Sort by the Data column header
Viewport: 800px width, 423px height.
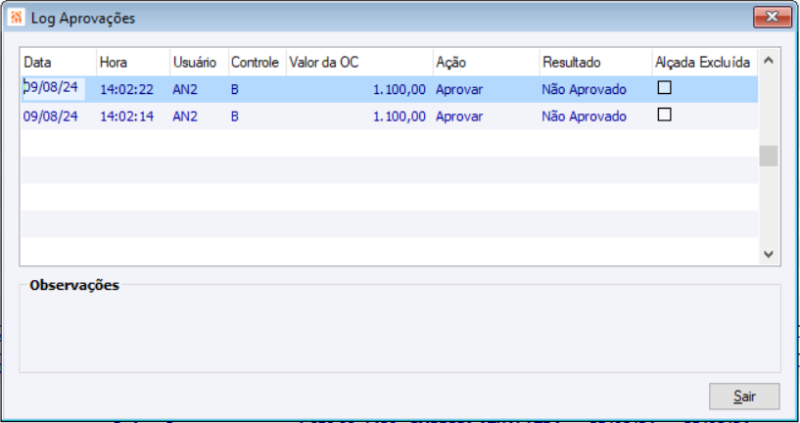[x=58, y=62]
